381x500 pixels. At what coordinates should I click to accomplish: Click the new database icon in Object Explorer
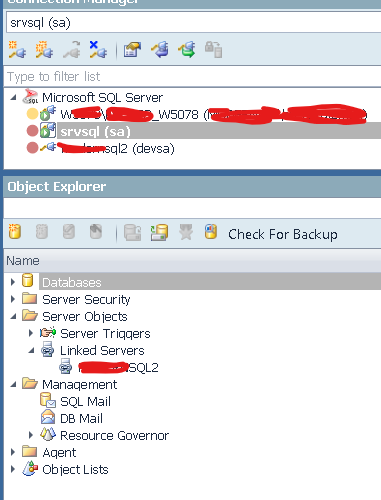tap(15, 232)
